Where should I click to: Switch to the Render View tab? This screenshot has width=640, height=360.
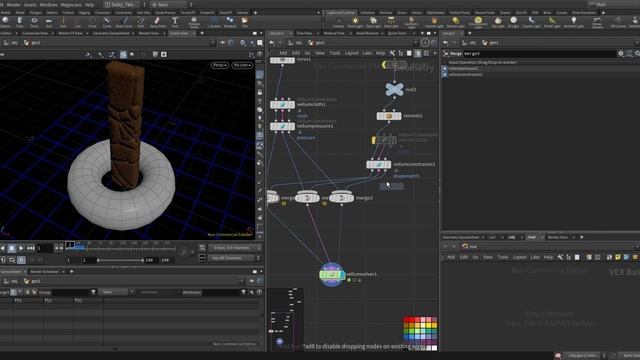point(149,33)
